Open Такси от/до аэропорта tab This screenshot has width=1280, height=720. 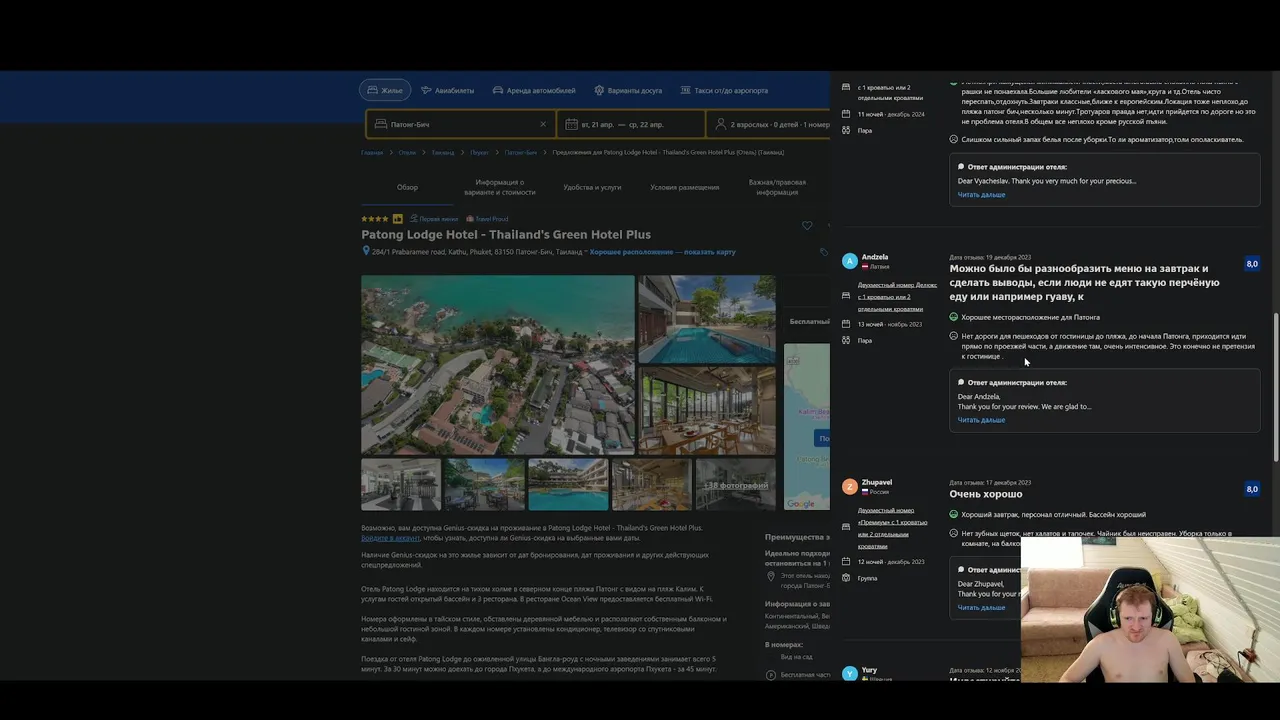click(724, 90)
